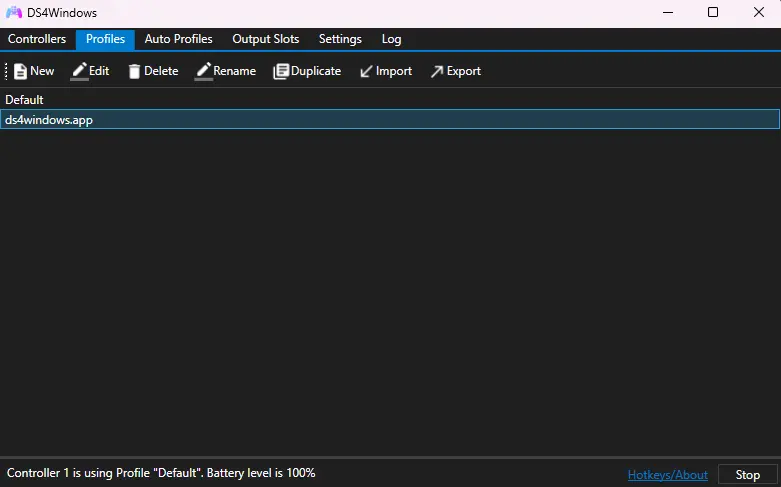Open the Auto Profiles tab
Image resolution: width=781 pixels, height=487 pixels.
(x=178, y=39)
